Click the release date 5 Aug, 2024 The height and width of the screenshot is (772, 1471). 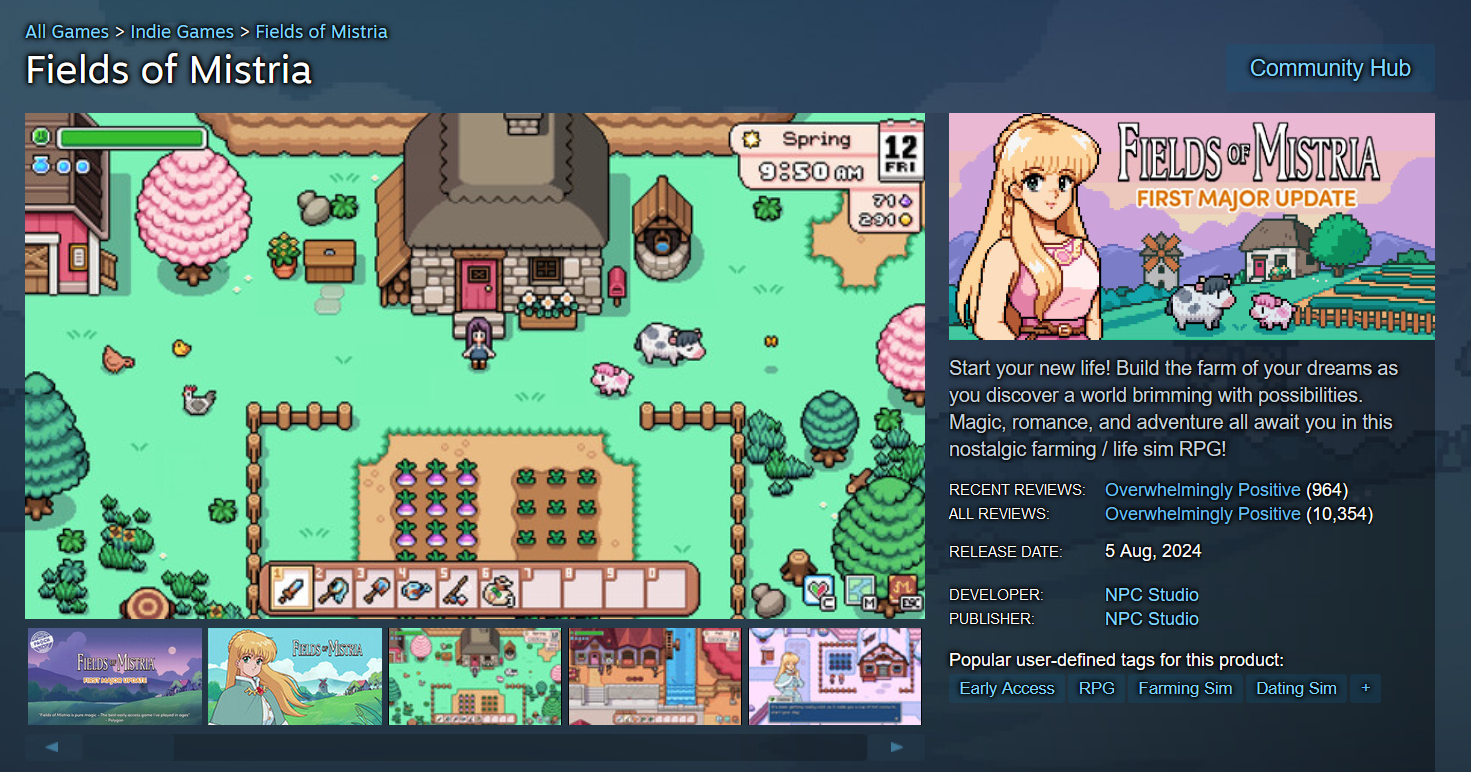click(x=1153, y=551)
